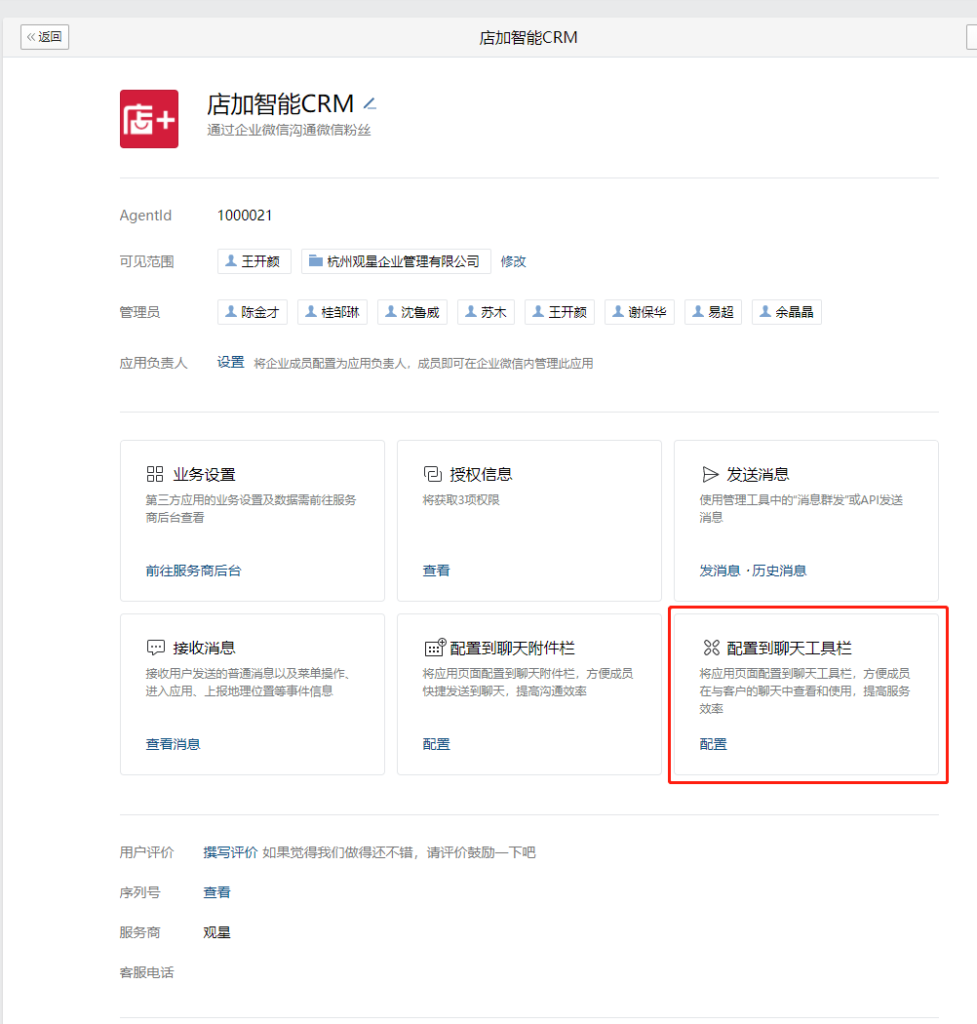Select administrator 桂邹琳
The width and height of the screenshot is (977, 1024).
coord(332,312)
